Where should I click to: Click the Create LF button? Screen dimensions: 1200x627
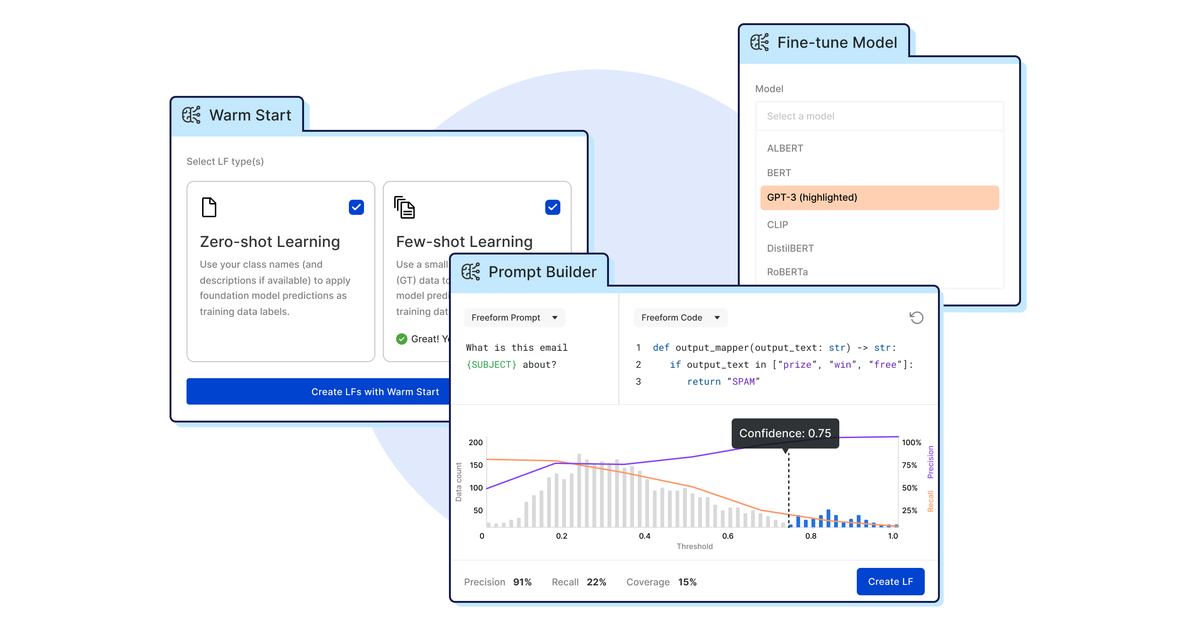[890, 582]
